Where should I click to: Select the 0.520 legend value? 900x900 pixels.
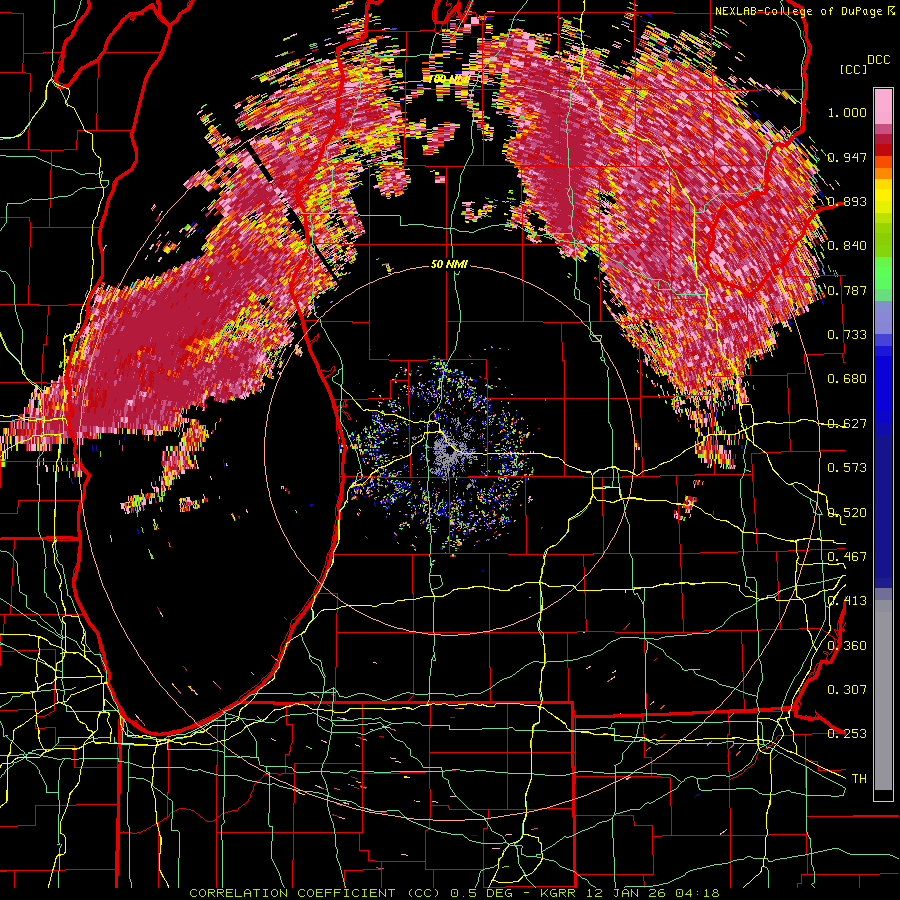(847, 513)
